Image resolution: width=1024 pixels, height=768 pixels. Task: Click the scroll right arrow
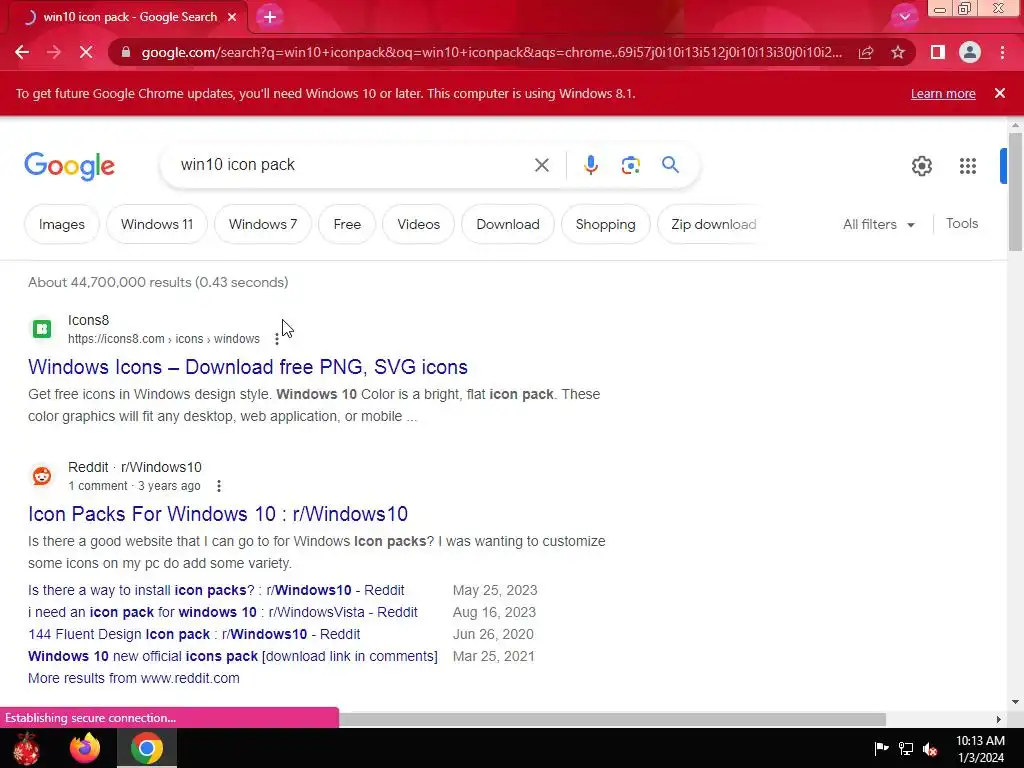coord(999,719)
